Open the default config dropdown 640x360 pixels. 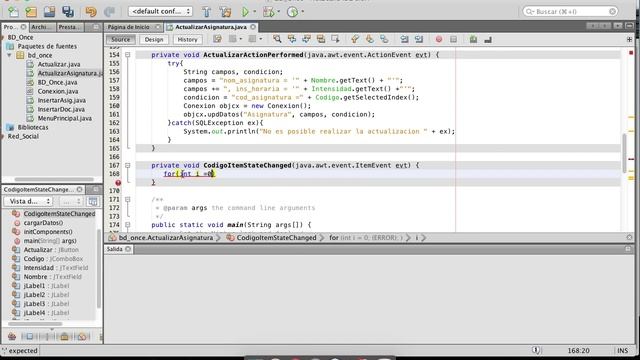pyautogui.click(x=160, y=11)
